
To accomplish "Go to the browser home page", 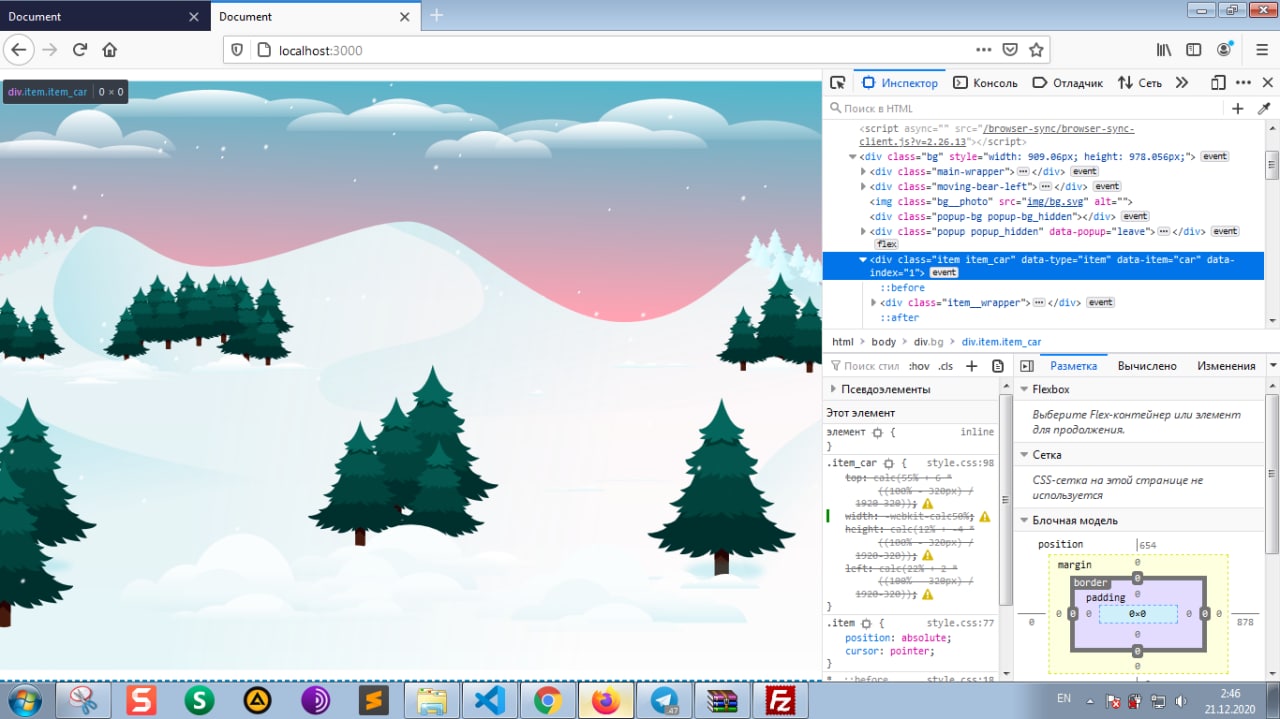I will [x=110, y=50].
